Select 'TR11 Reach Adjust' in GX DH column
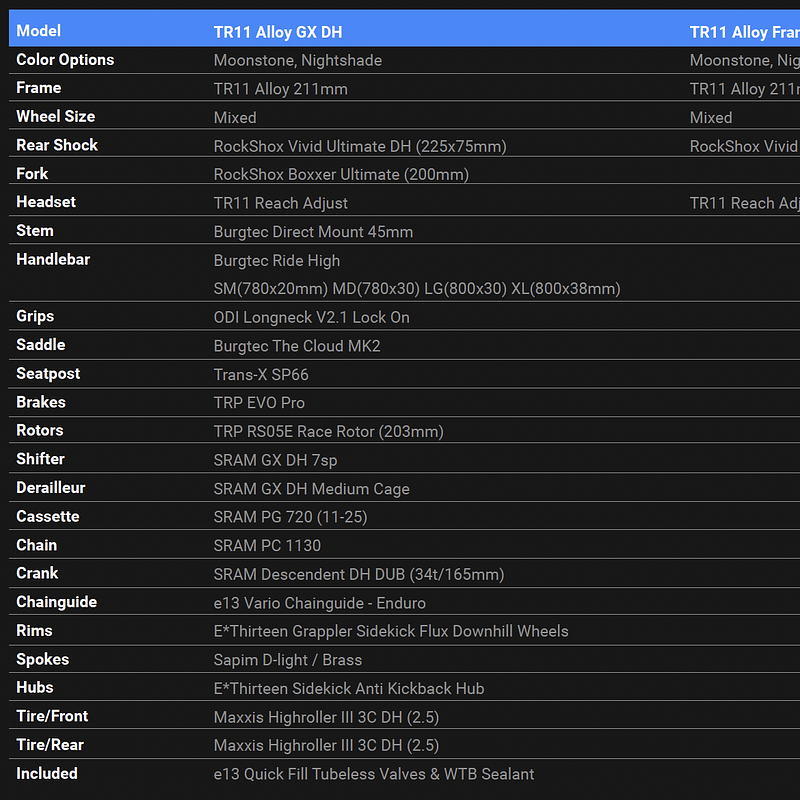This screenshot has width=800, height=800. pyautogui.click(x=281, y=203)
